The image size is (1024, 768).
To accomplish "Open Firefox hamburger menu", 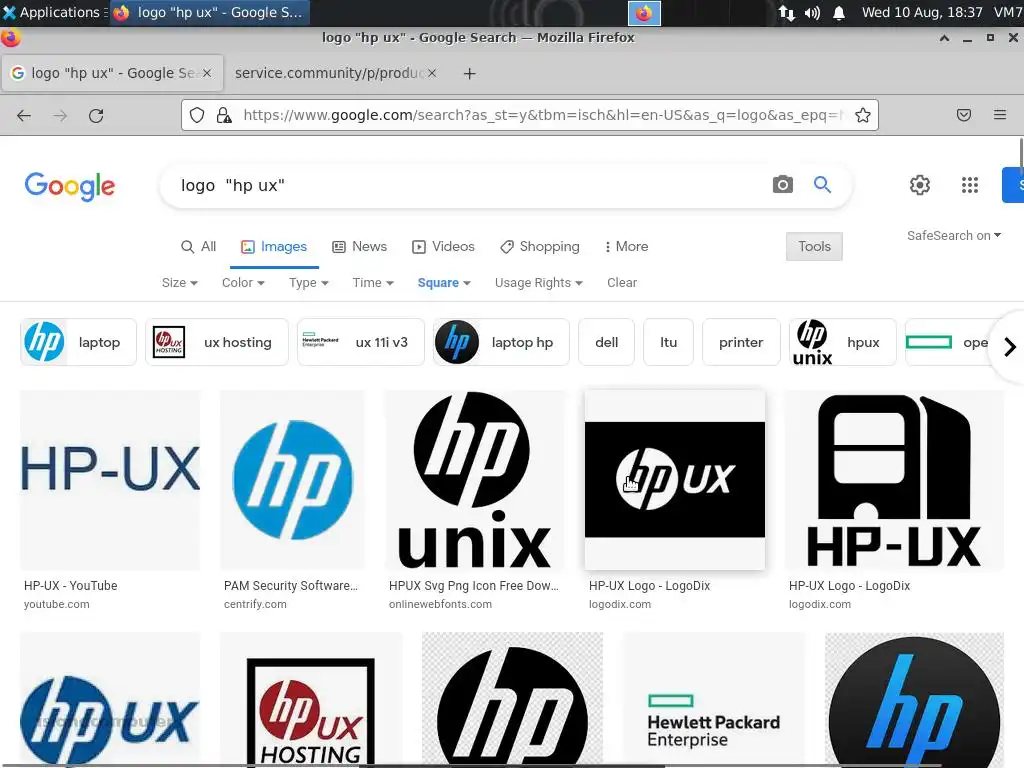I will pos(1000,116).
